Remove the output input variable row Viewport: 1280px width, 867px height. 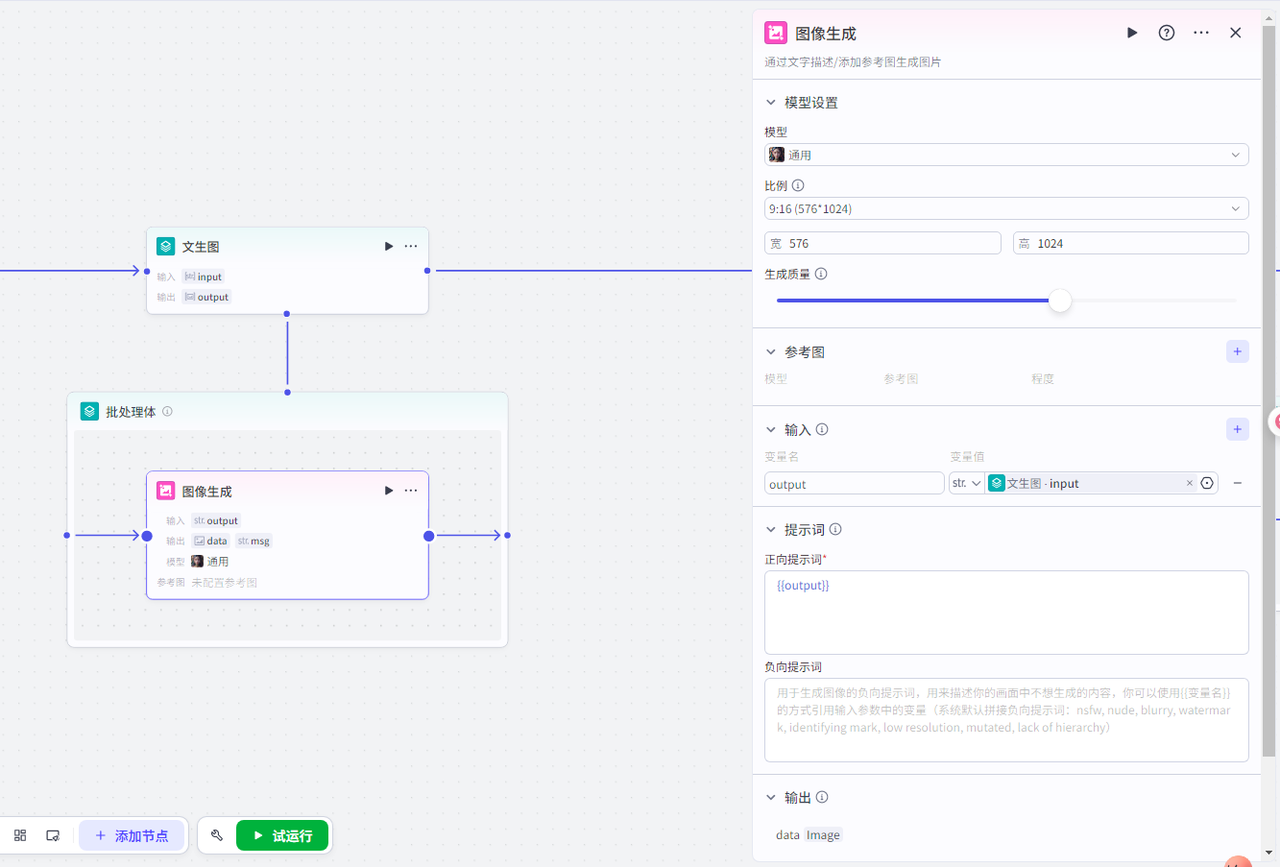pyautogui.click(x=1237, y=483)
